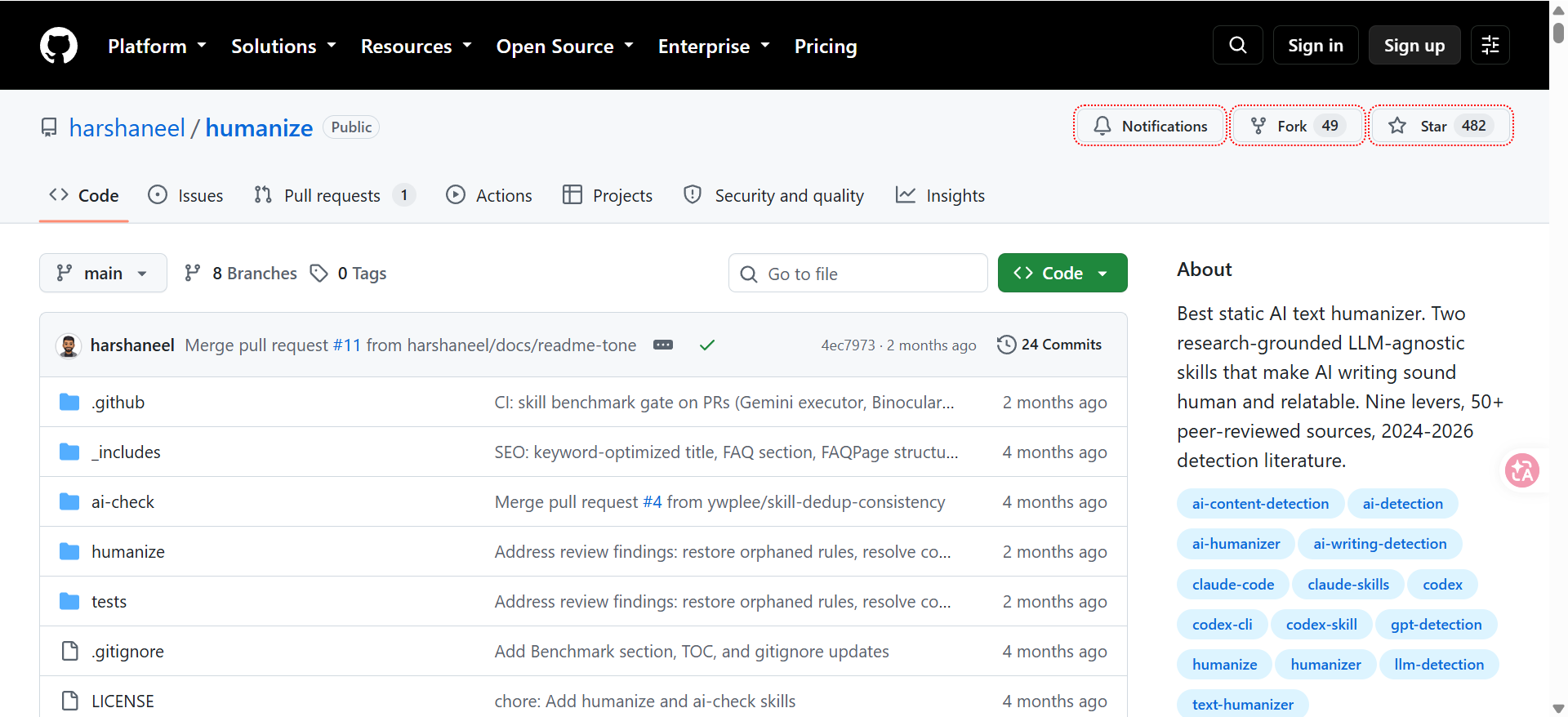Click the Sign in button
The width and height of the screenshot is (1568, 717).
1316,45
